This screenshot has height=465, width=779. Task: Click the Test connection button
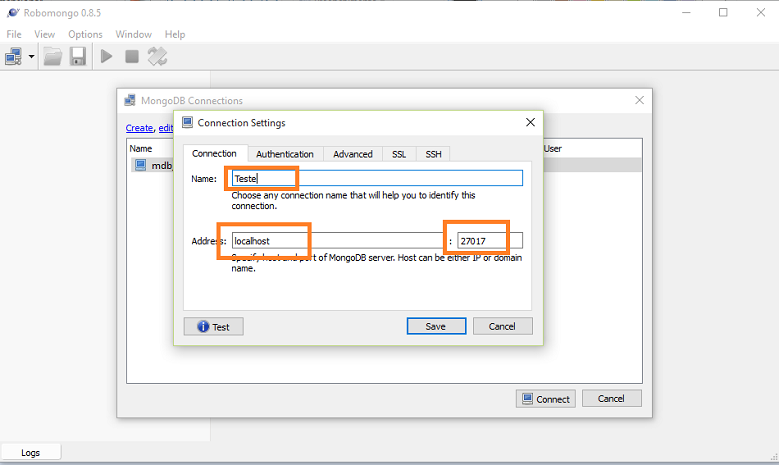[x=214, y=326]
